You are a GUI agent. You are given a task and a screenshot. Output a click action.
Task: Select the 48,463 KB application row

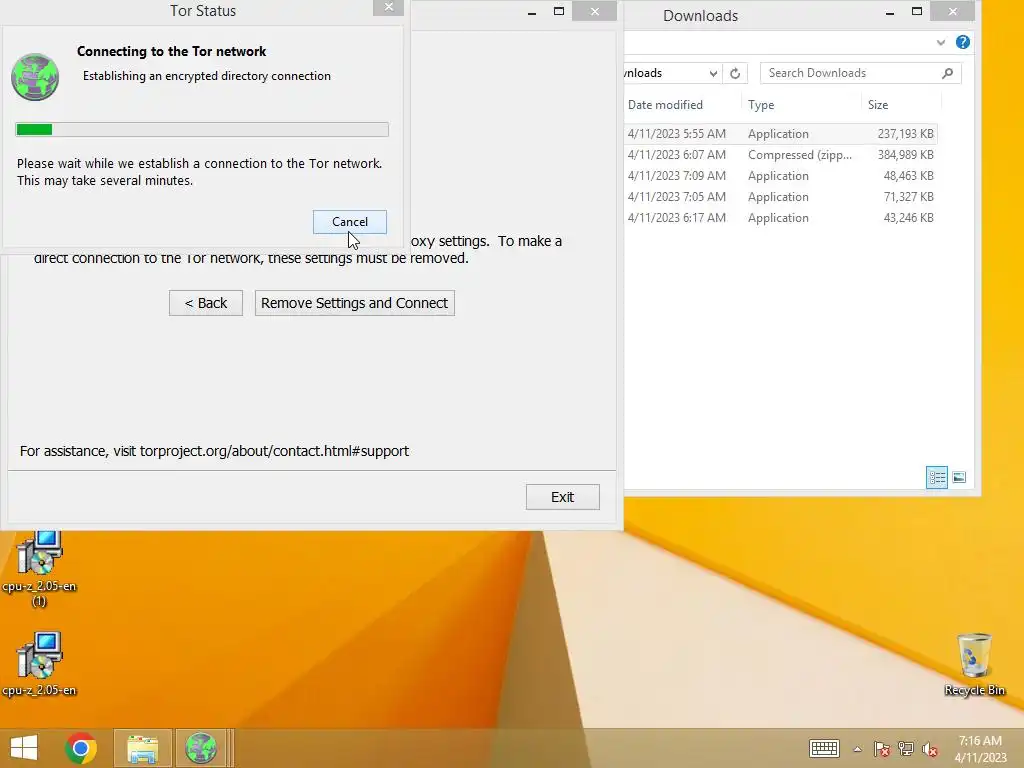pos(780,176)
